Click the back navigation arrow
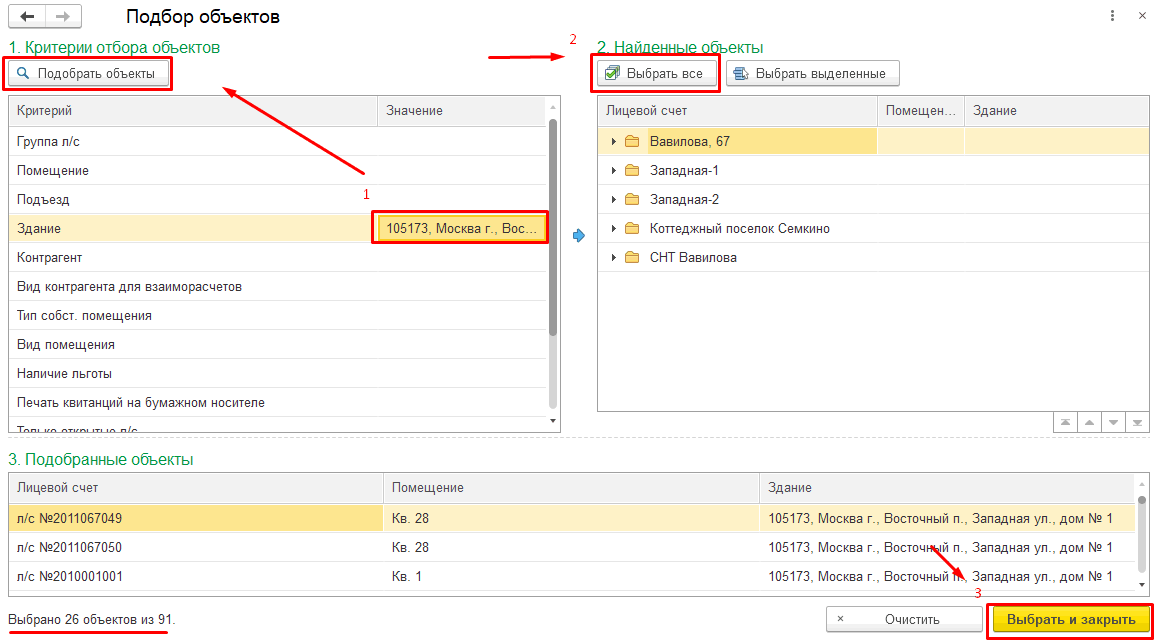 (x=27, y=17)
